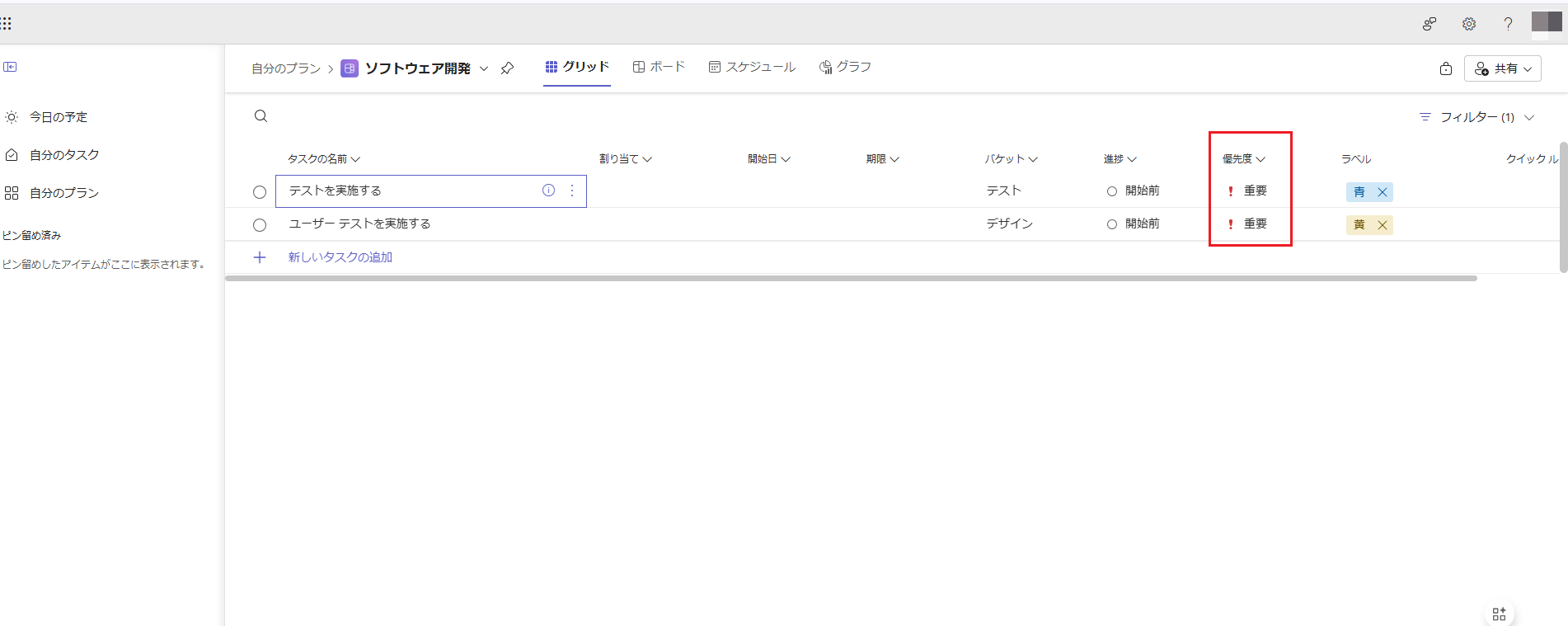This screenshot has height=626, width=1568.
Task: Go to 自分のプラン breadcrumb link
Action: [x=286, y=68]
